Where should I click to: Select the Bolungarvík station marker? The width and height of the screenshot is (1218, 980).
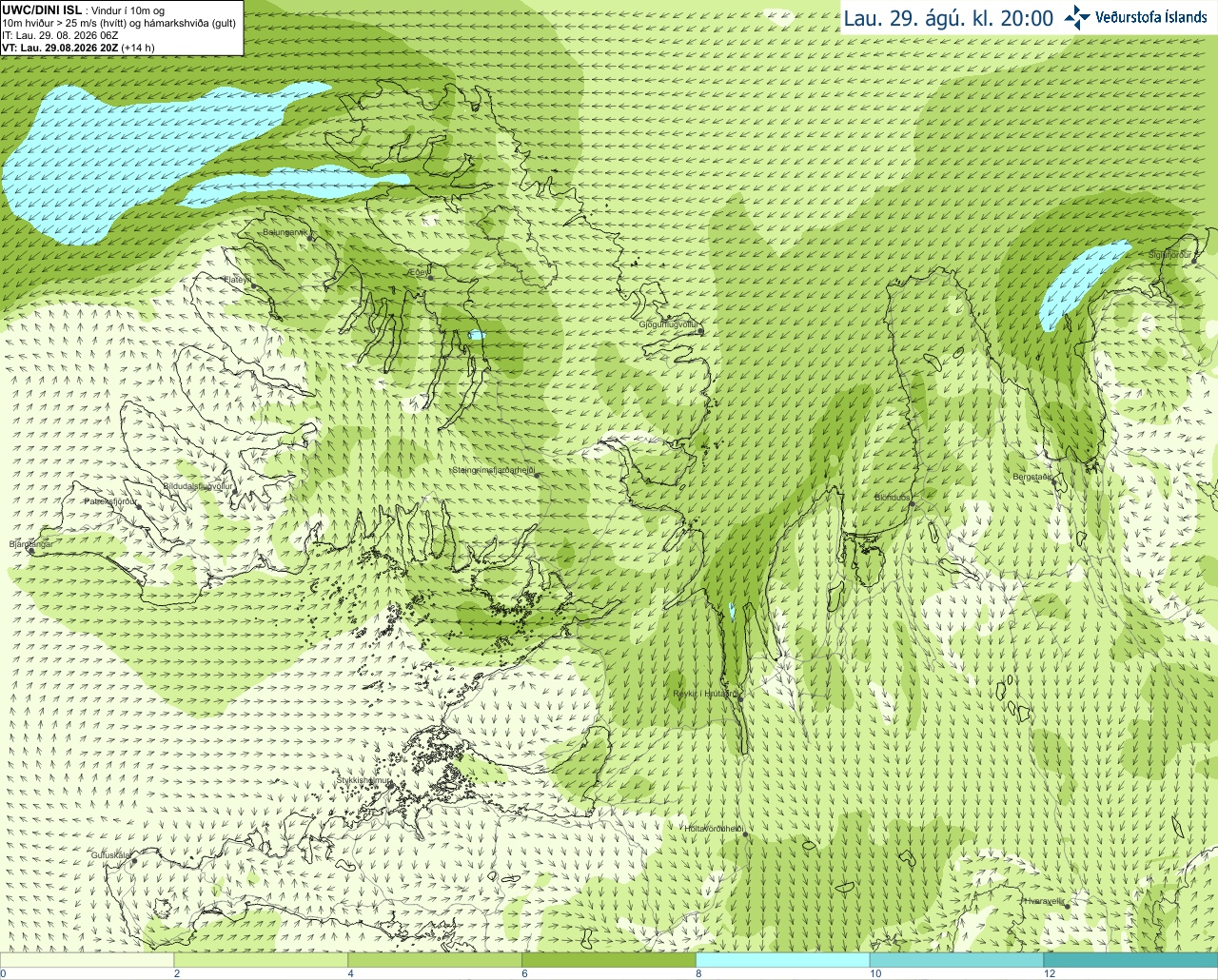[310, 238]
